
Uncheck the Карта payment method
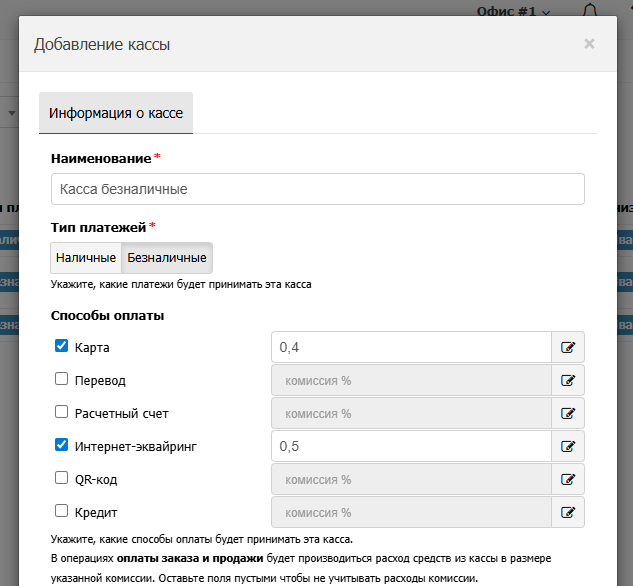[x=61, y=346]
